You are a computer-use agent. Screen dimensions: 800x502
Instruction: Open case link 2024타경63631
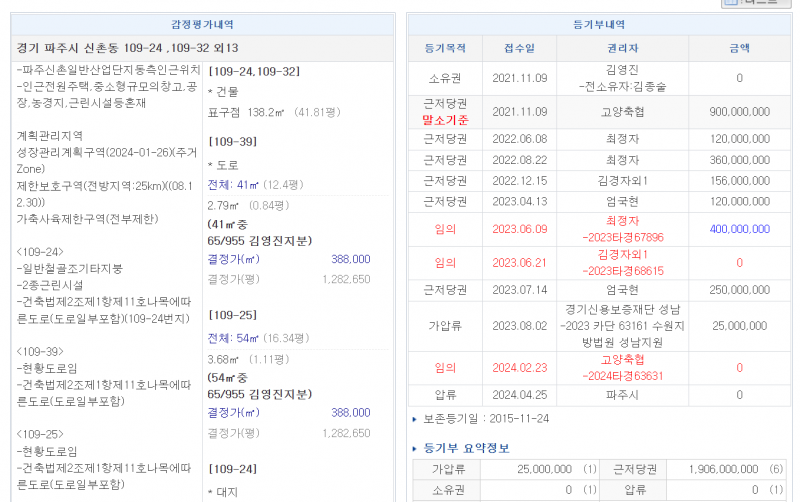[x=624, y=376]
